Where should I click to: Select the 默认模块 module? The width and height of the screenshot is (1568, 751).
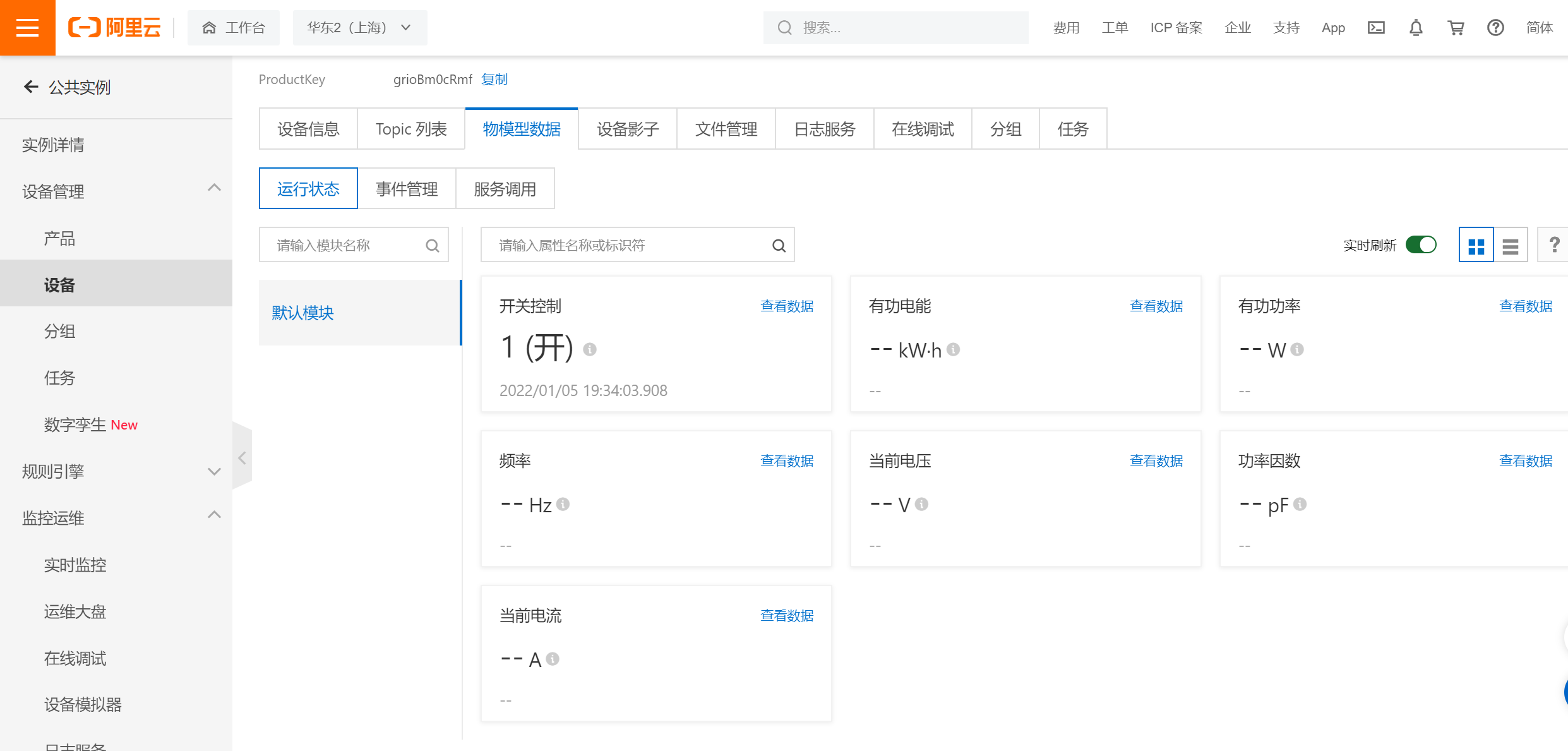point(360,313)
